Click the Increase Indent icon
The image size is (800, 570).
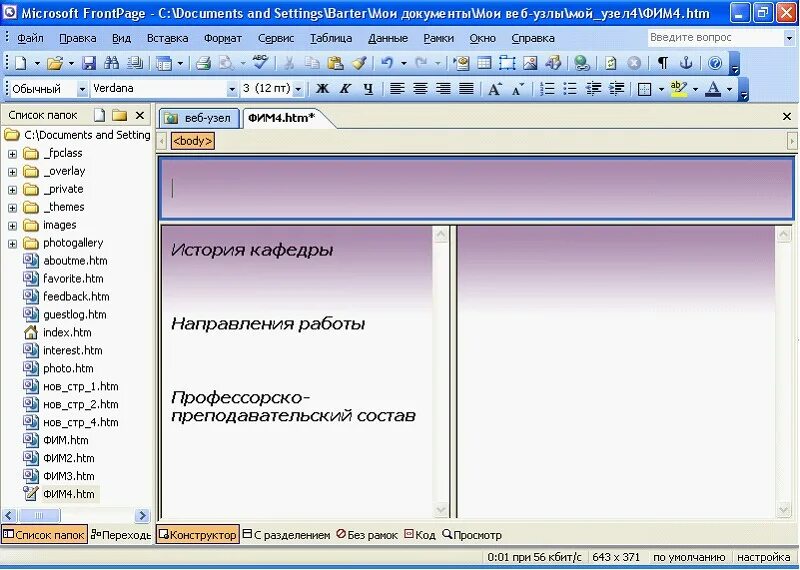click(616, 89)
